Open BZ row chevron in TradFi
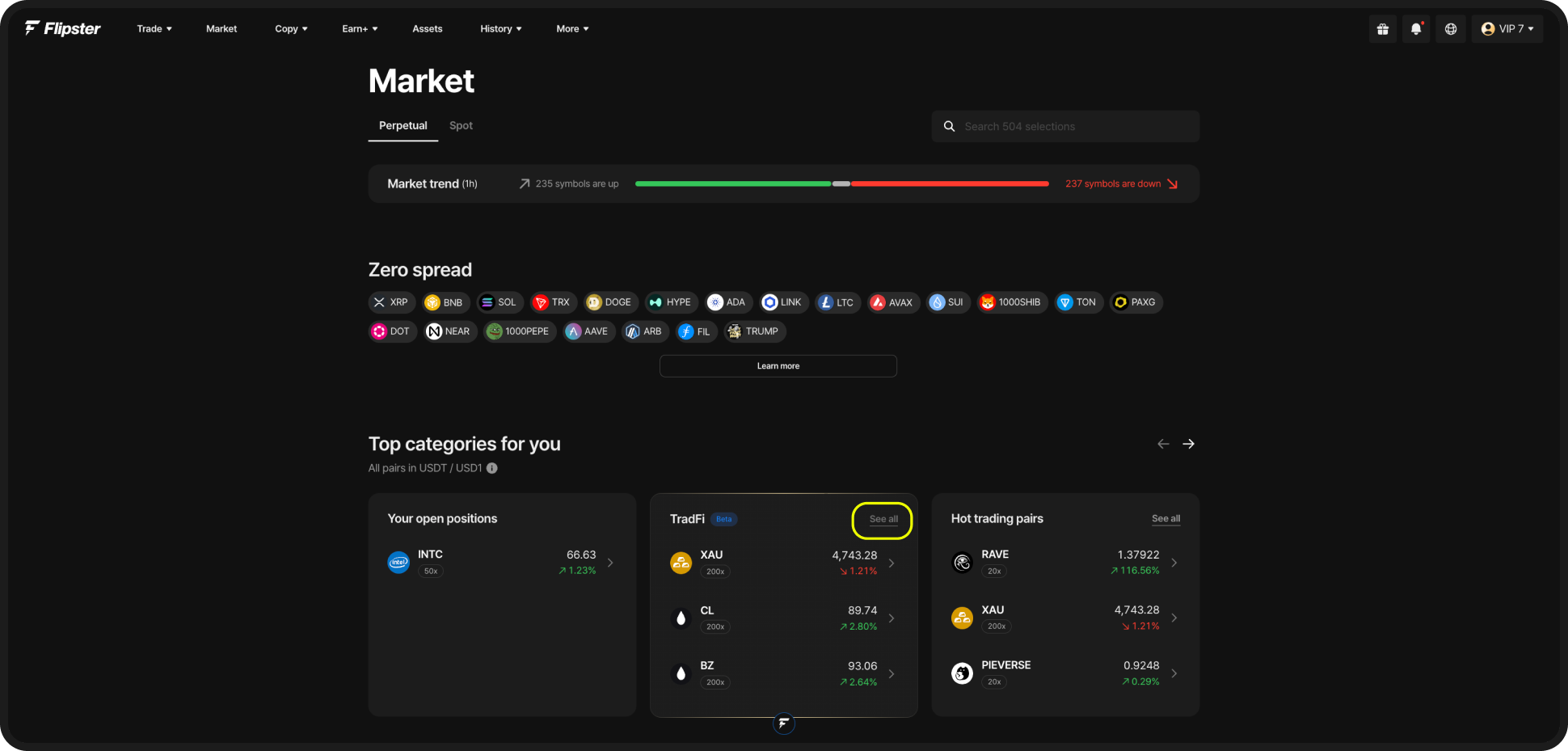The image size is (1568, 751). pos(891,673)
